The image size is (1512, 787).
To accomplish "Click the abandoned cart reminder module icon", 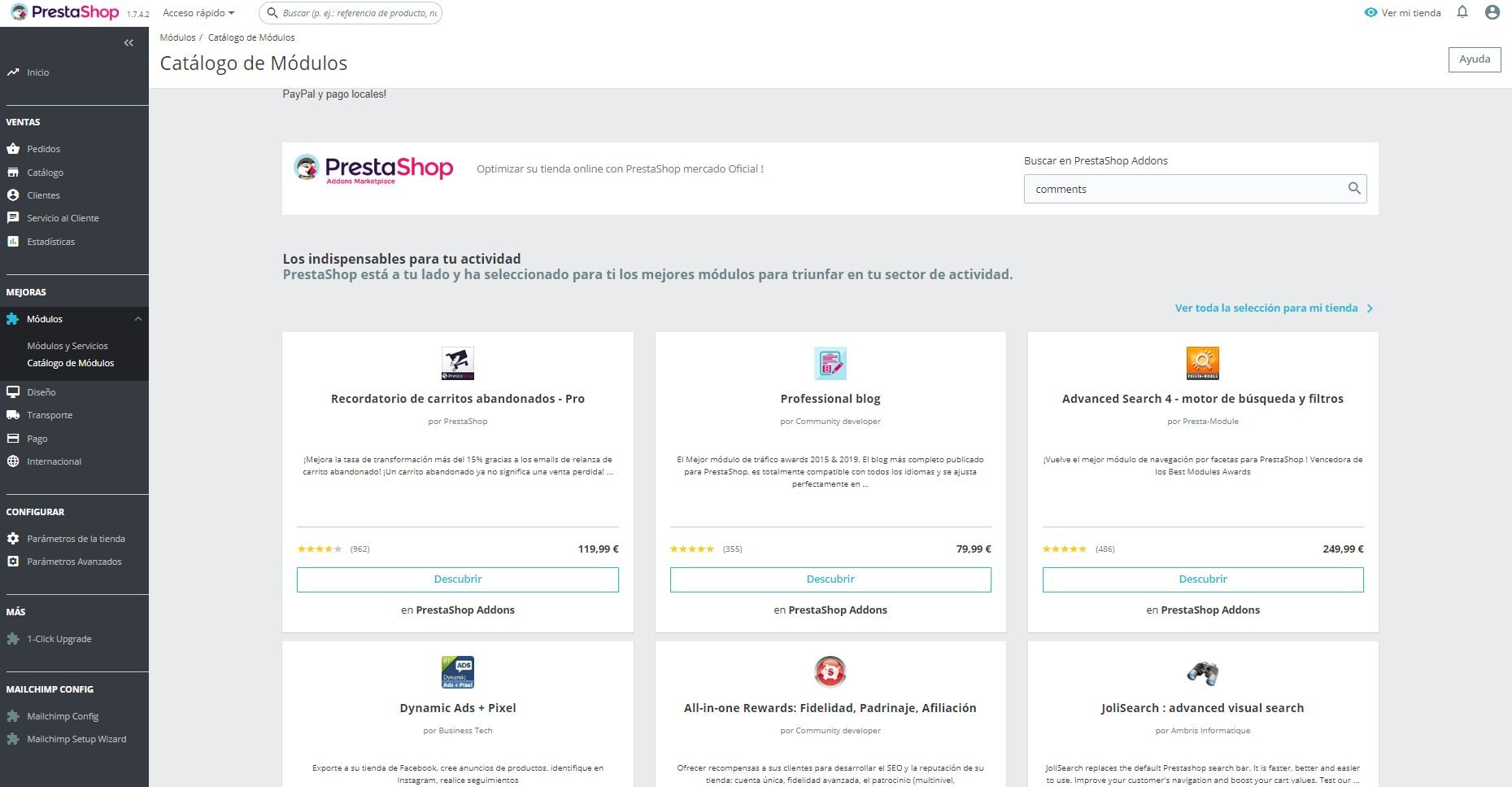I will click(458, 364).
